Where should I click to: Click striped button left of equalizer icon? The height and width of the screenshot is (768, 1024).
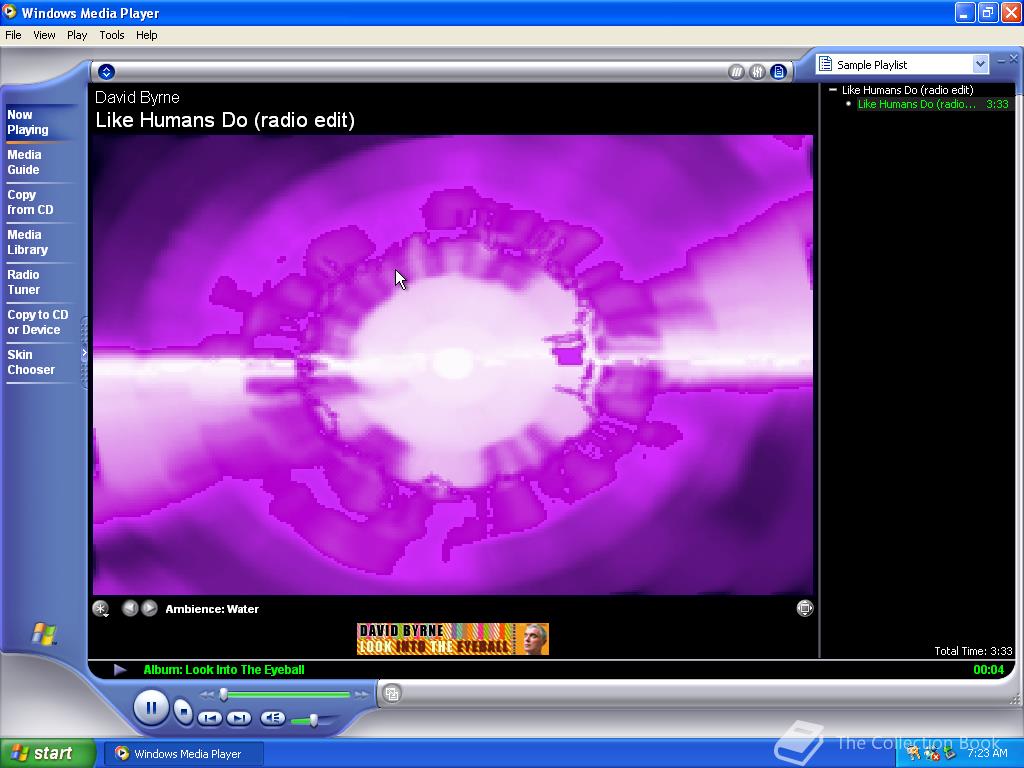point(736,72)
